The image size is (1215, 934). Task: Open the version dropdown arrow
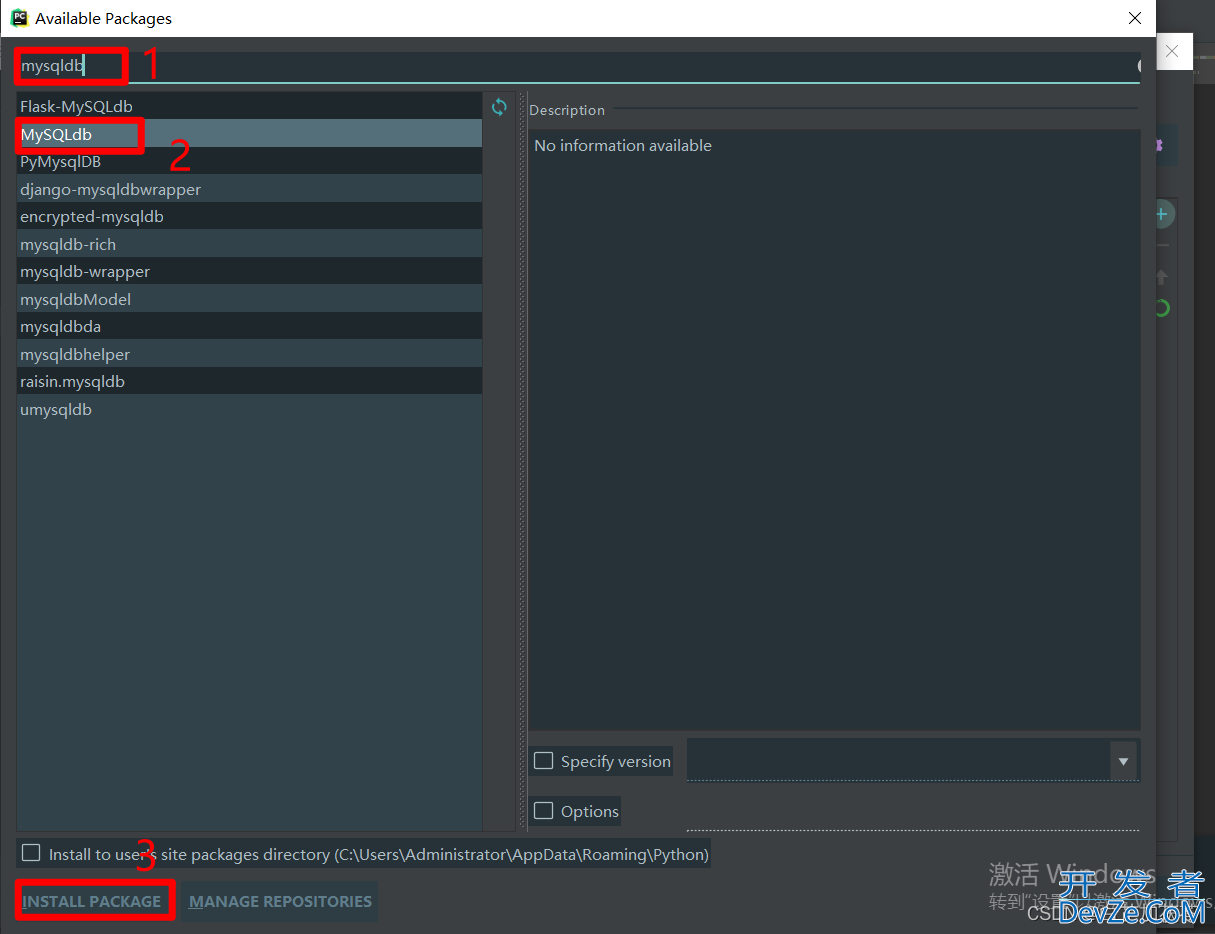pyautogui.click(x=1124, y=761)
